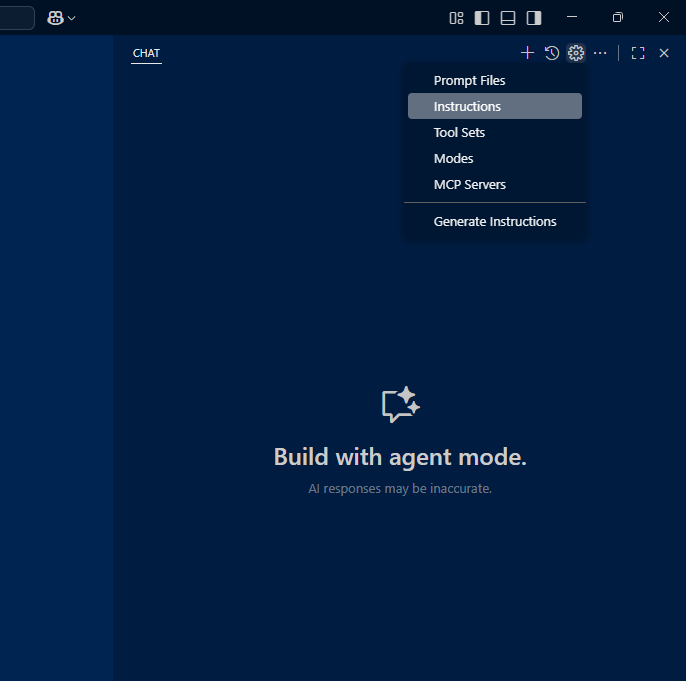Click Modes in the dropdown menu
This screenshot has width=686, height=681.
453,158
